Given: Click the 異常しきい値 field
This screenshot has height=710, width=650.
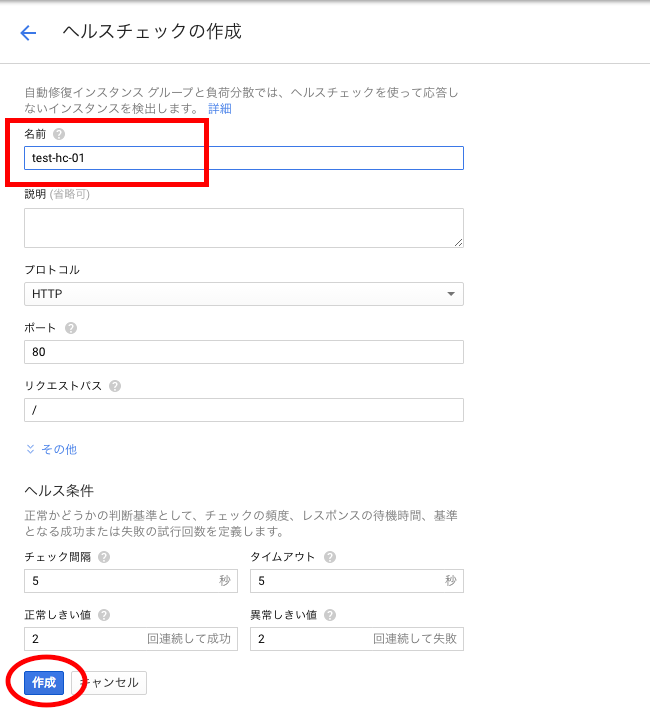Looking at the screenshot, I should click(357, 639).
